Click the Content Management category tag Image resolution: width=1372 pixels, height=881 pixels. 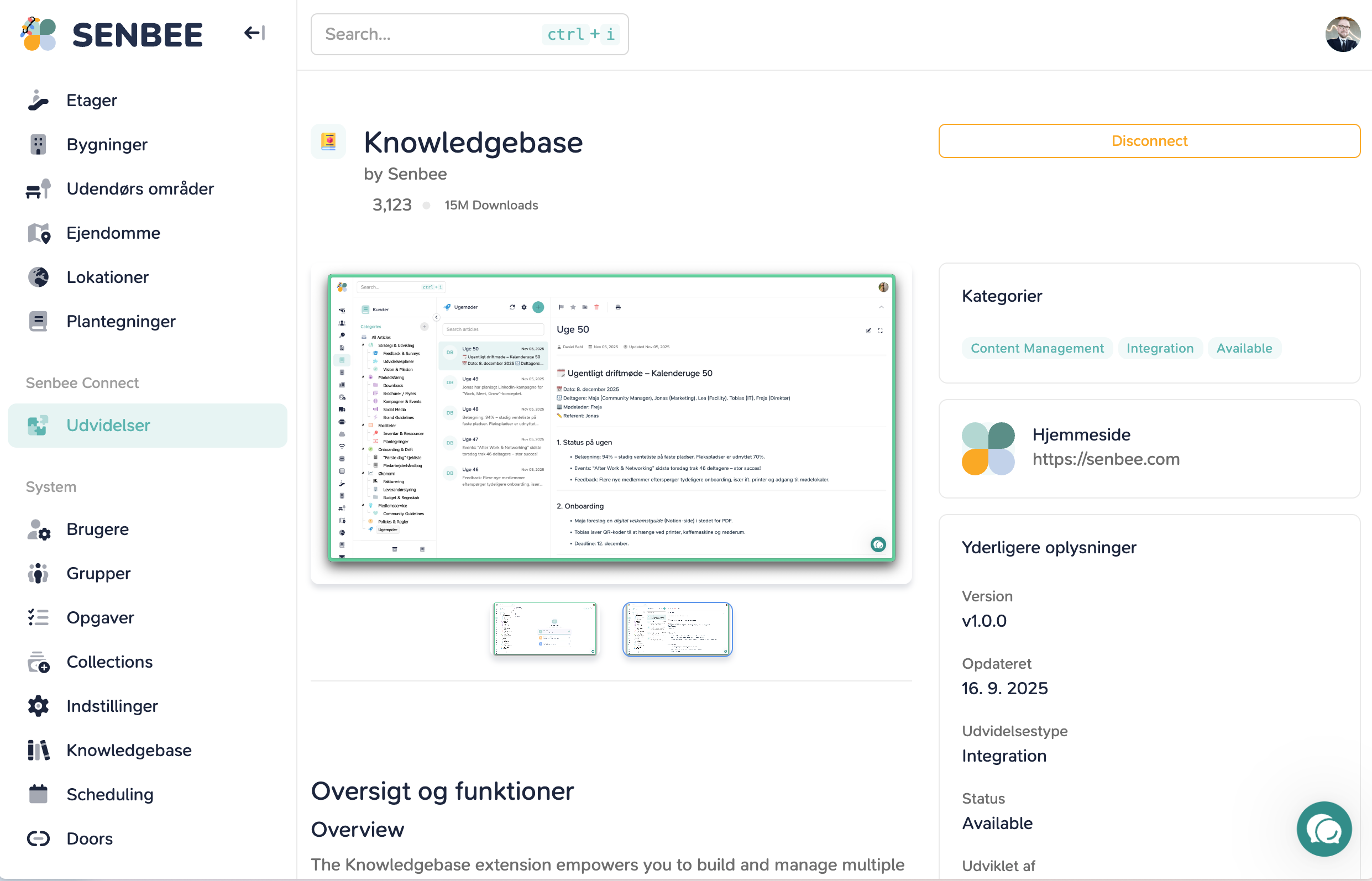[1036, 348]
